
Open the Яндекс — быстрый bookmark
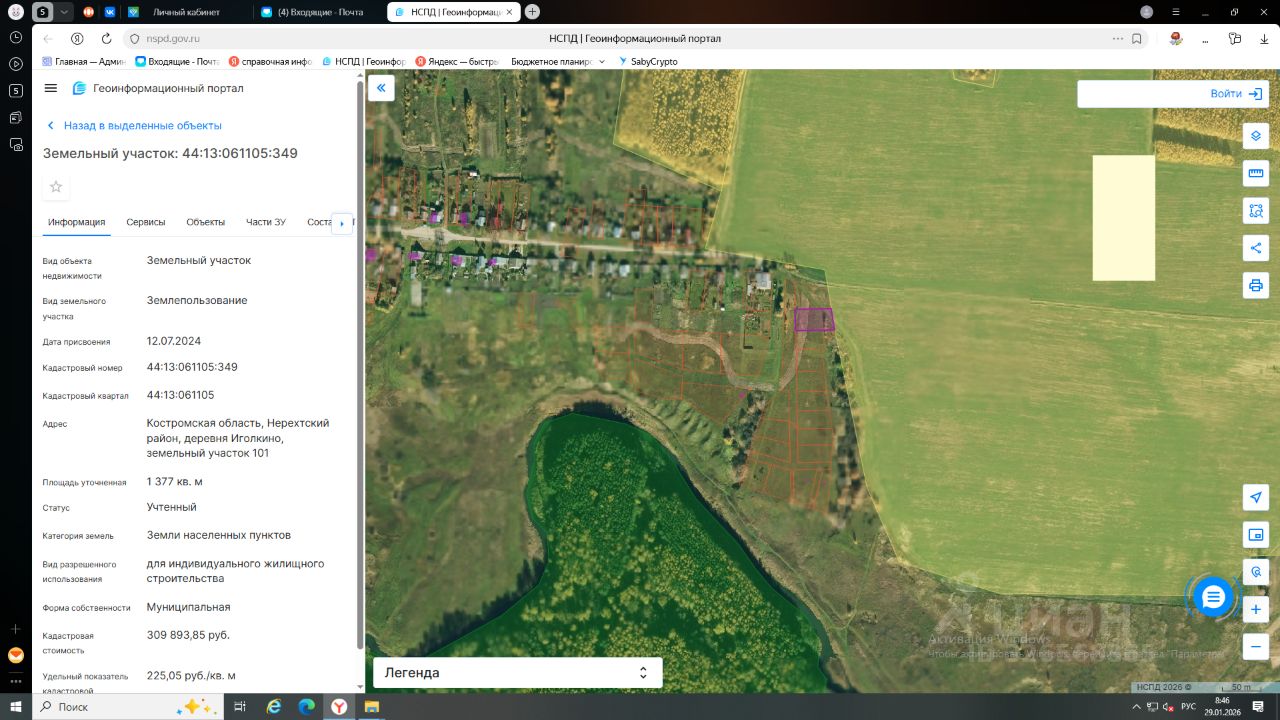coord(456,61)
